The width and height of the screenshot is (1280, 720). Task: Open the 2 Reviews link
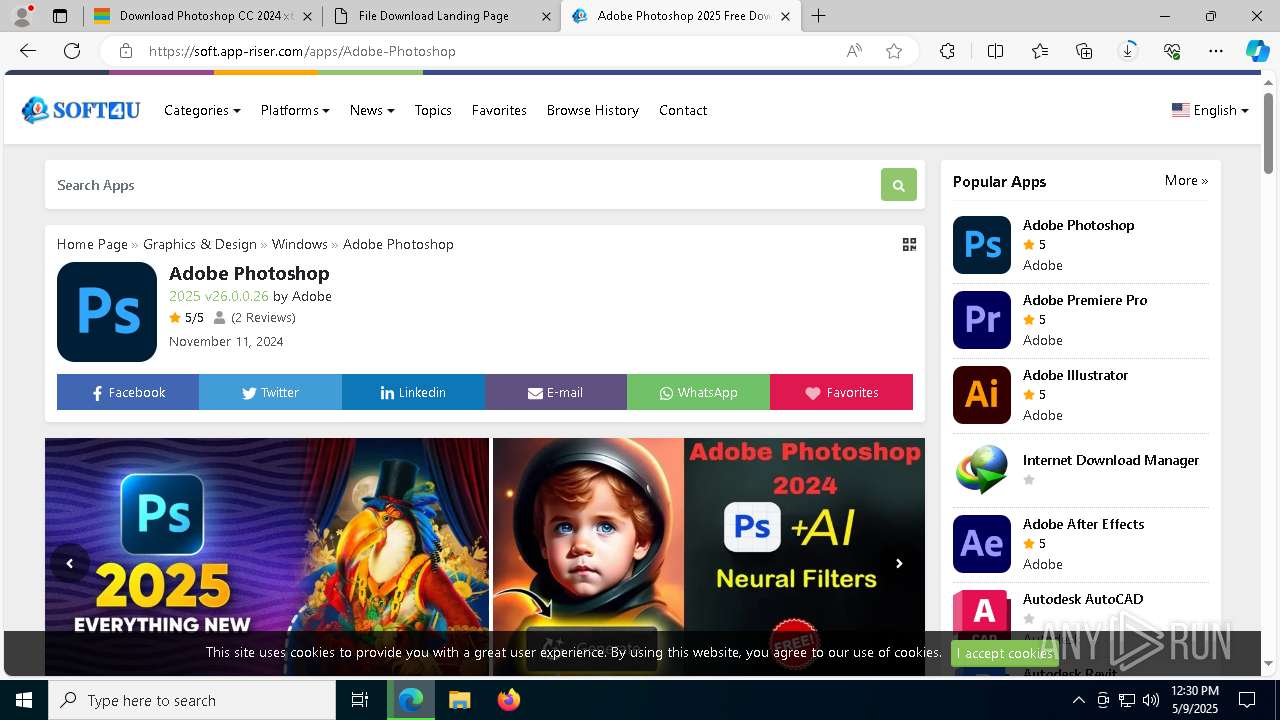(x=263, y=317)
